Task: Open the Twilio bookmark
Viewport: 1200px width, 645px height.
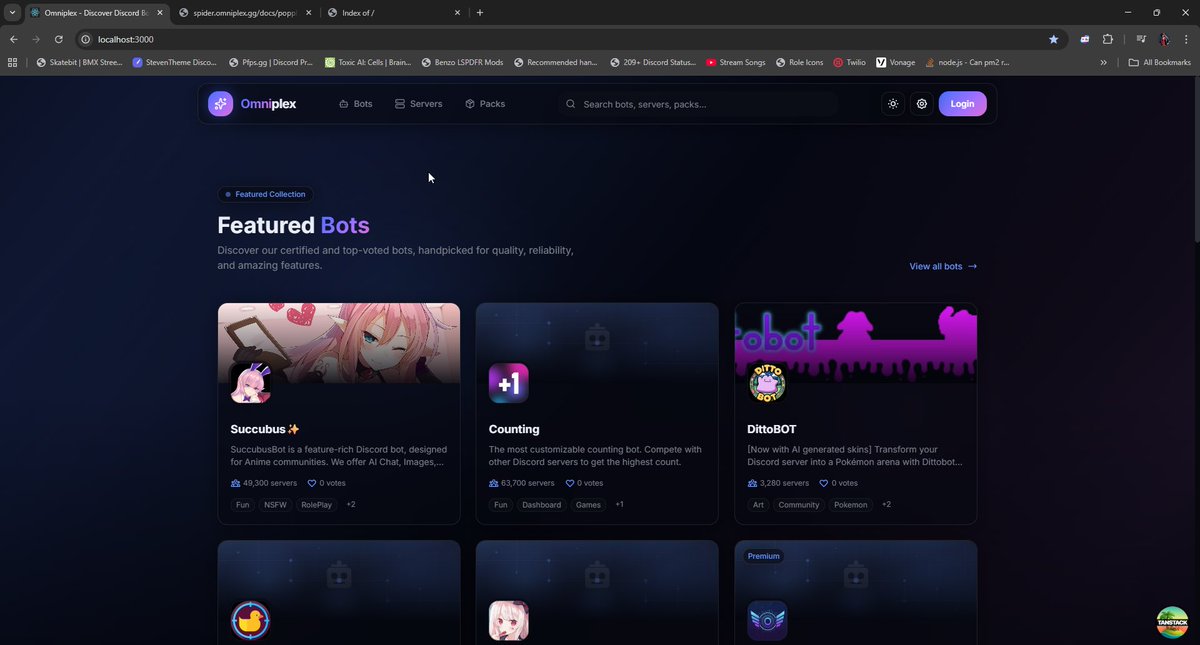Action: pos(849,62)
